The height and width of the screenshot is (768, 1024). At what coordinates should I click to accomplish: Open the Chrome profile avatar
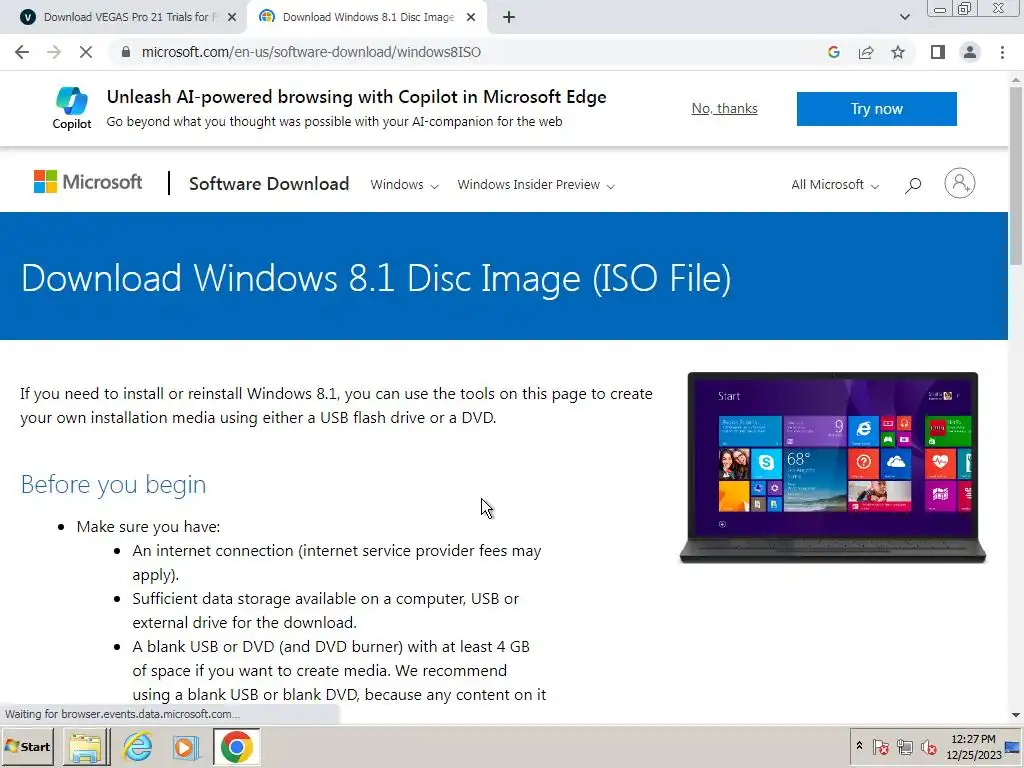coord(970,52)
